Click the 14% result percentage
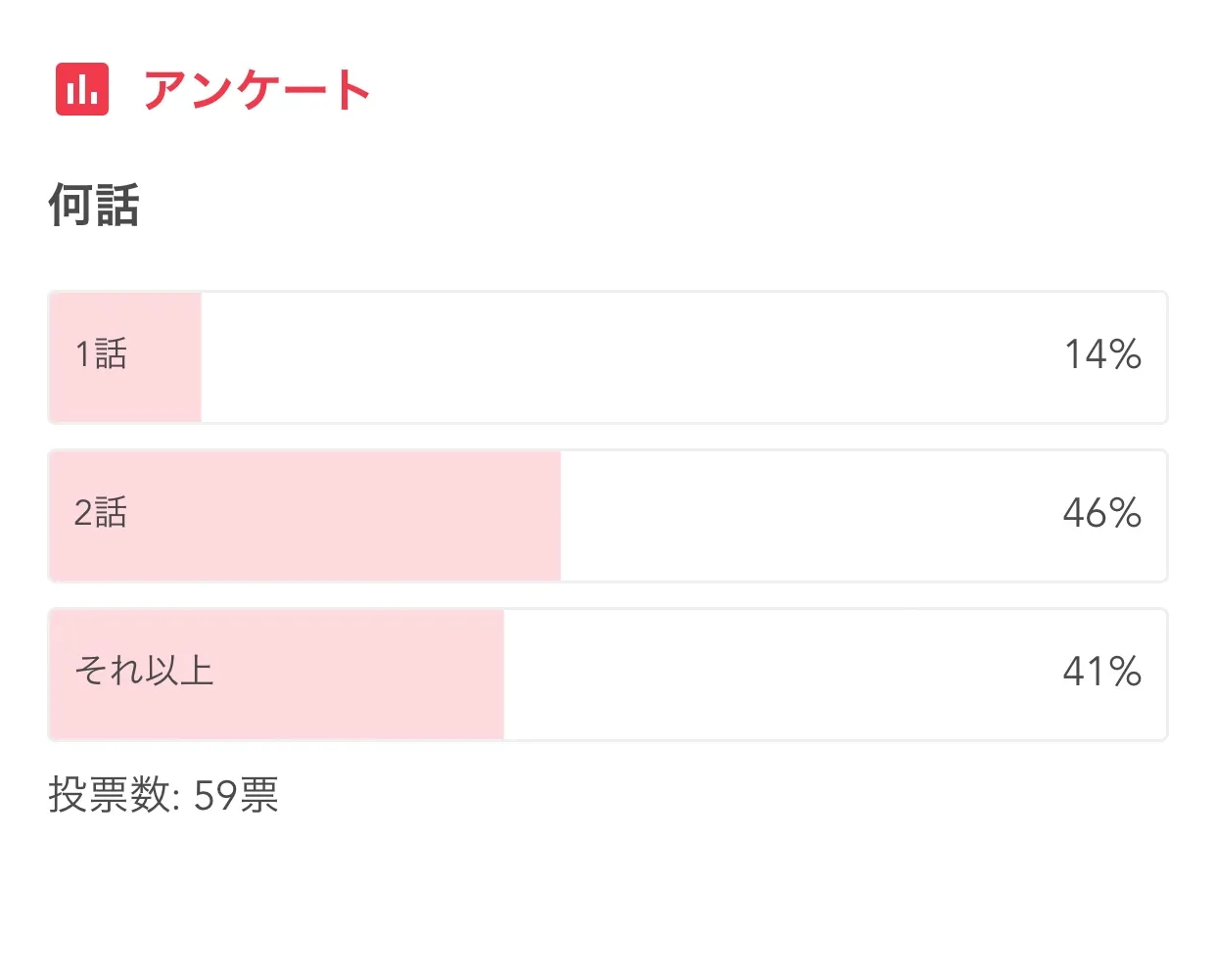 1102,354
